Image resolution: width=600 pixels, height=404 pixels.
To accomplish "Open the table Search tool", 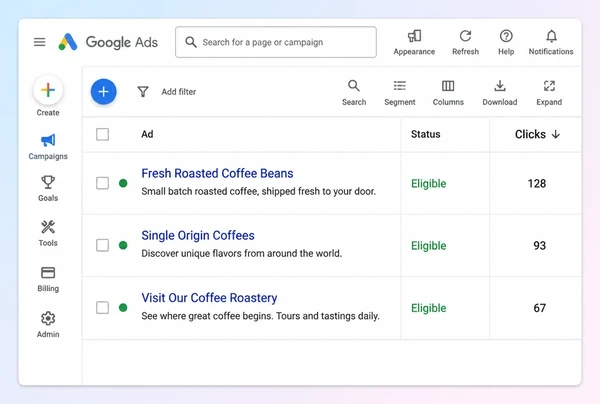I will point(354,93).
